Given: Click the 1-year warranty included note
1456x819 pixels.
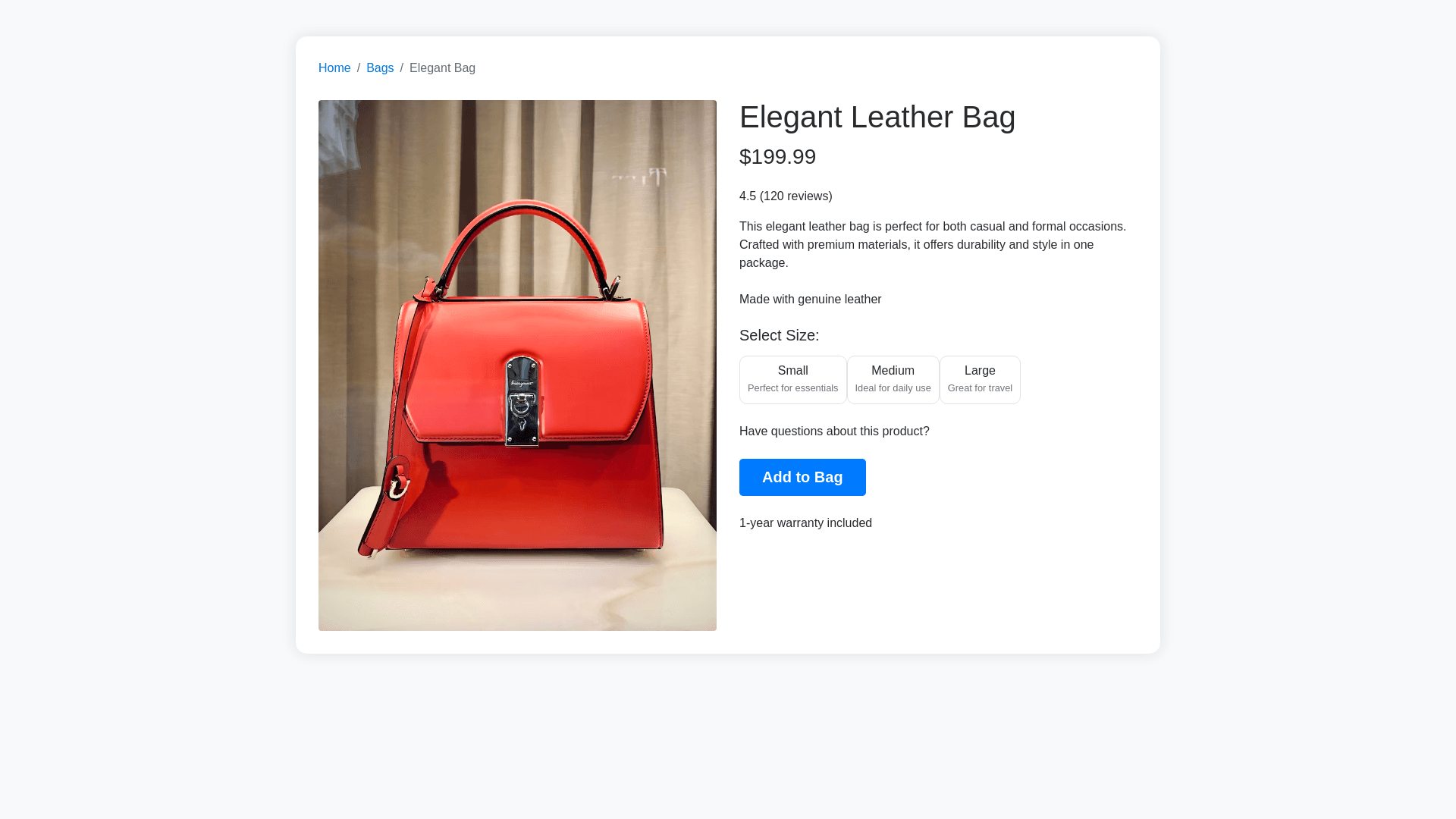Looking at the screenshot, I should (x=805, y=523).
